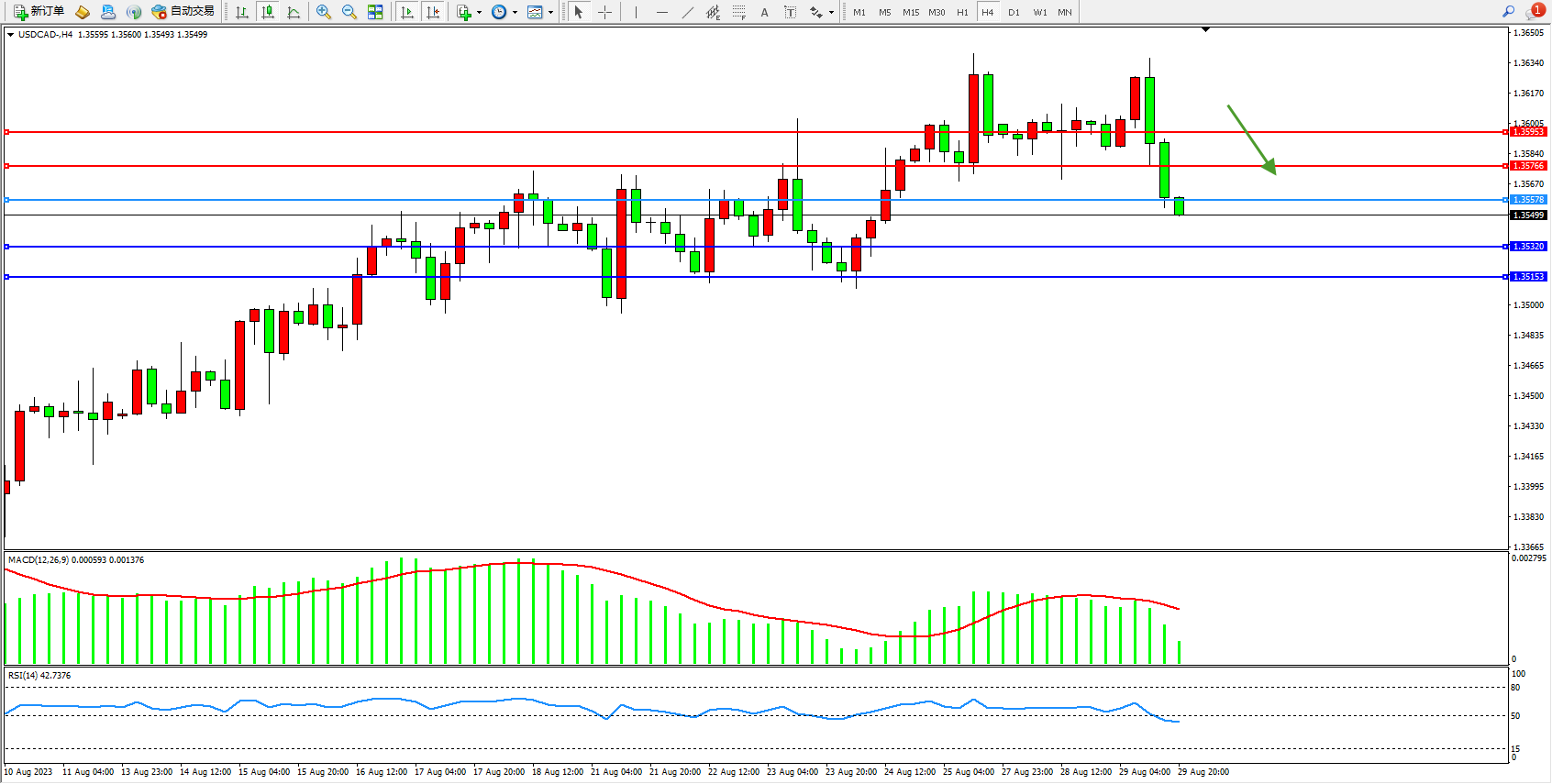Viewport: 1552px width, 784px height.
Task: Click the USDCAD-,H4 chart title arrow
Action: [10, 35]
